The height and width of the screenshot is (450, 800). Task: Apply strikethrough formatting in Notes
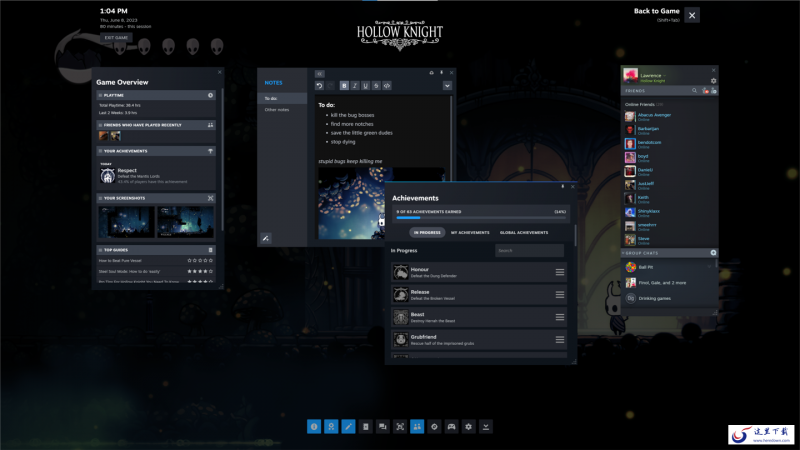(x=376, y=86)
